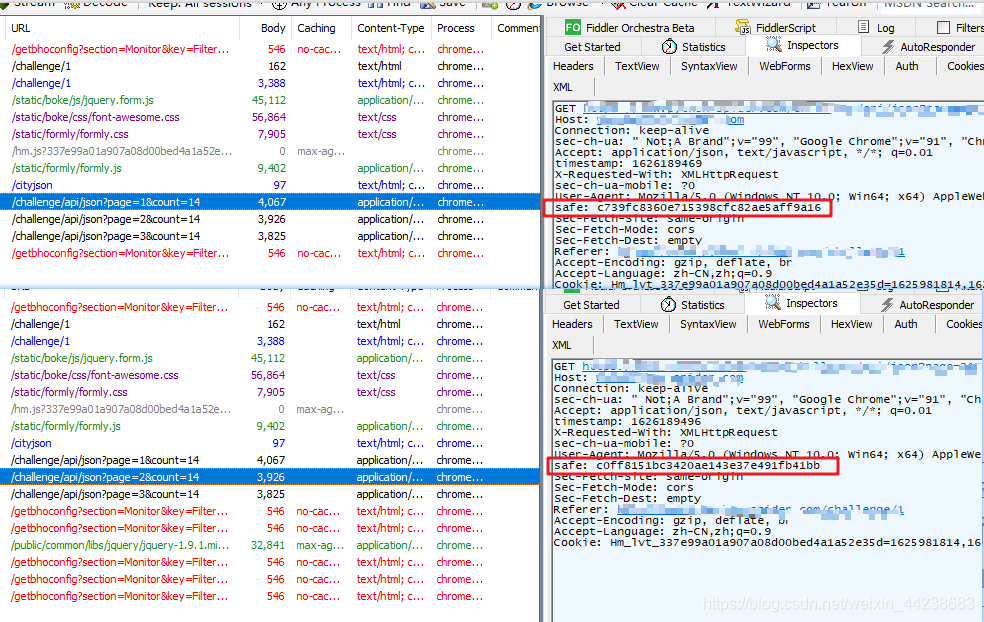Select the lower Statistics stopwatch icon
Screen dimensions: 984x622
point(668,304)
